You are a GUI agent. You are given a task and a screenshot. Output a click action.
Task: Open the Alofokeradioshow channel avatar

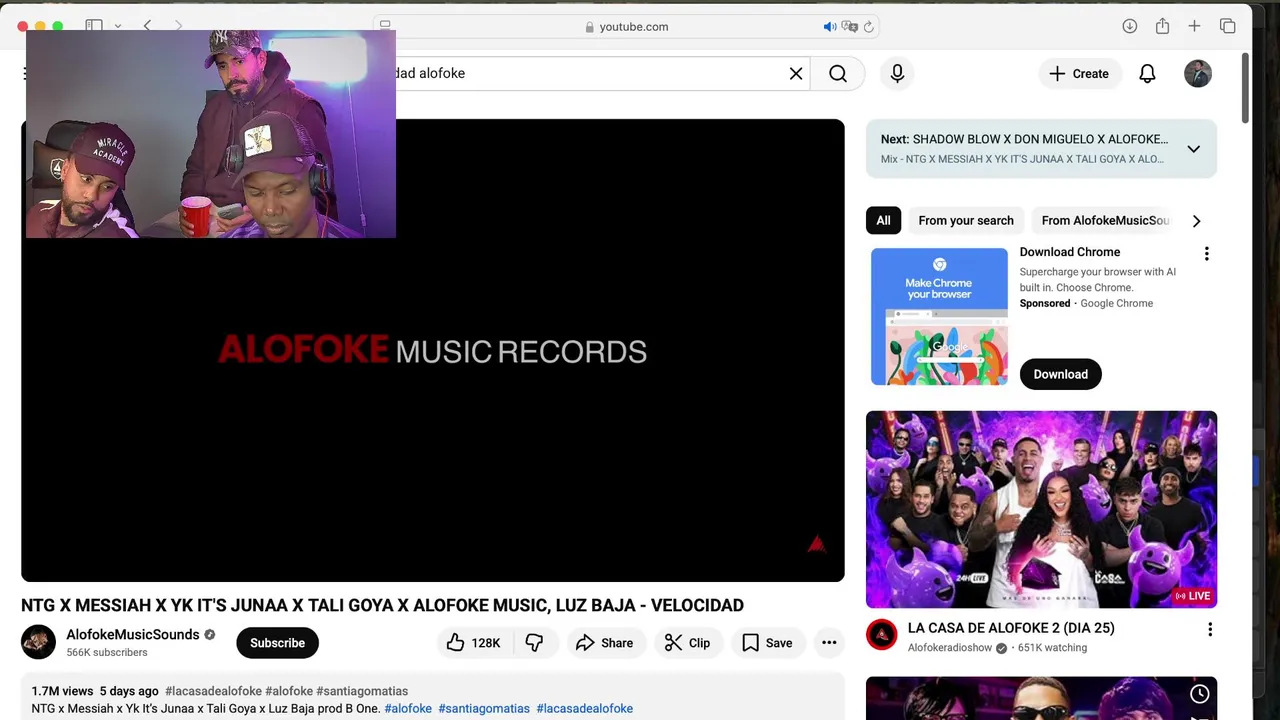(x=881, y=635)
